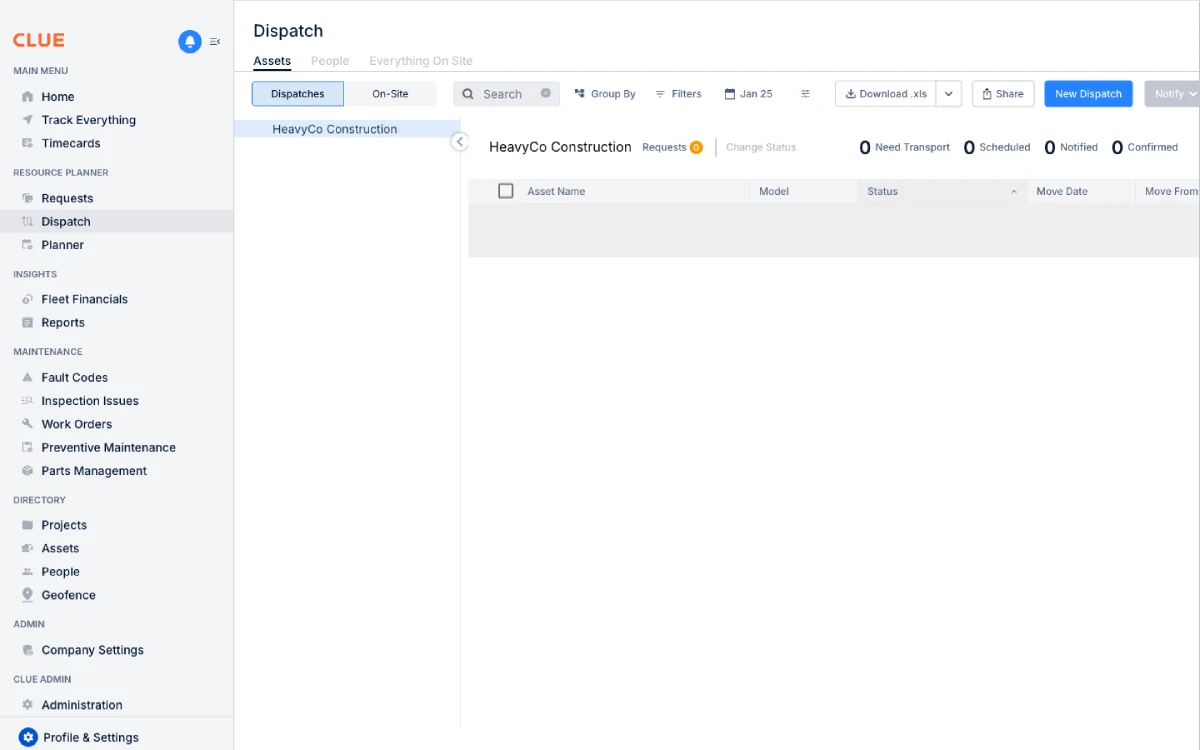Click the Profile & Settings gear icon
This screenshot has height=750, width=1200.
point(28,737)
